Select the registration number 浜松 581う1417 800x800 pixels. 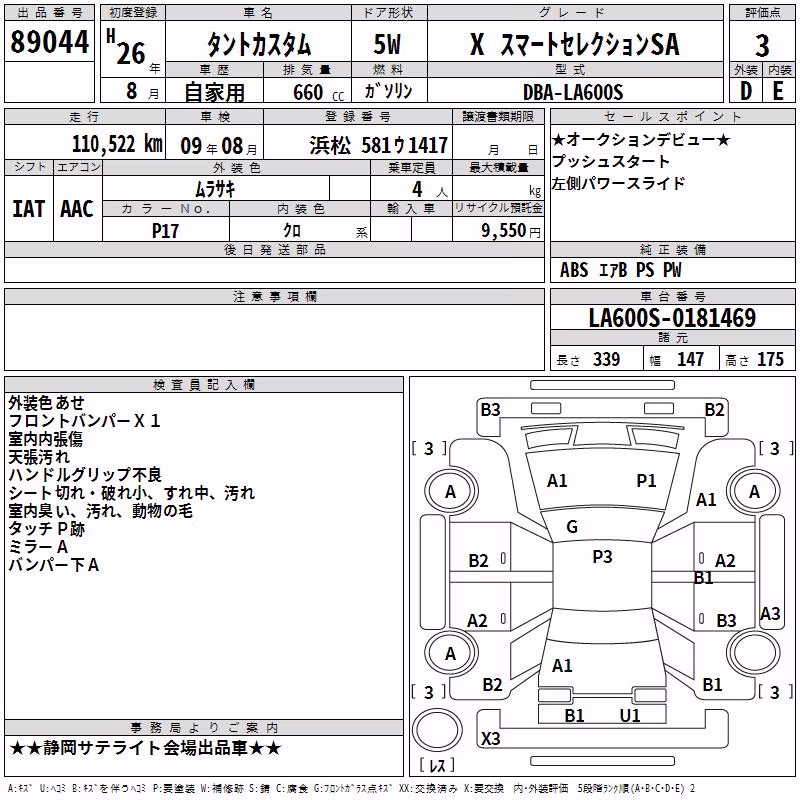tap(379, 146)
